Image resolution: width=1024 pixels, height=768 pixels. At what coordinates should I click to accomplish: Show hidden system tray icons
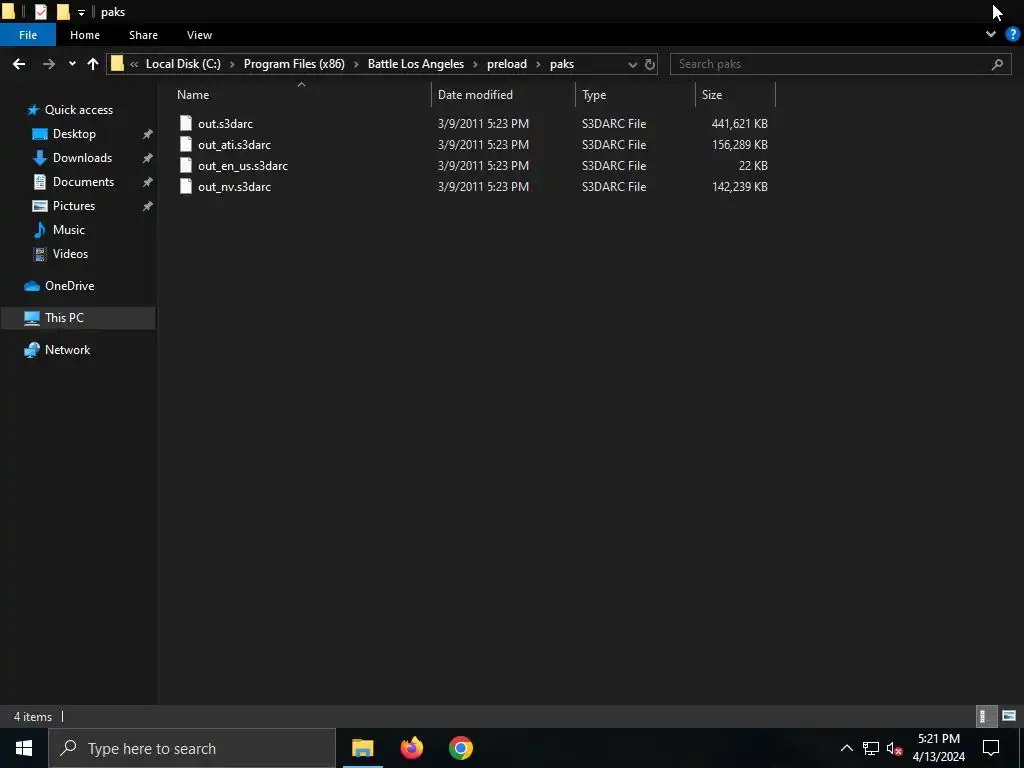coord(846,748)
